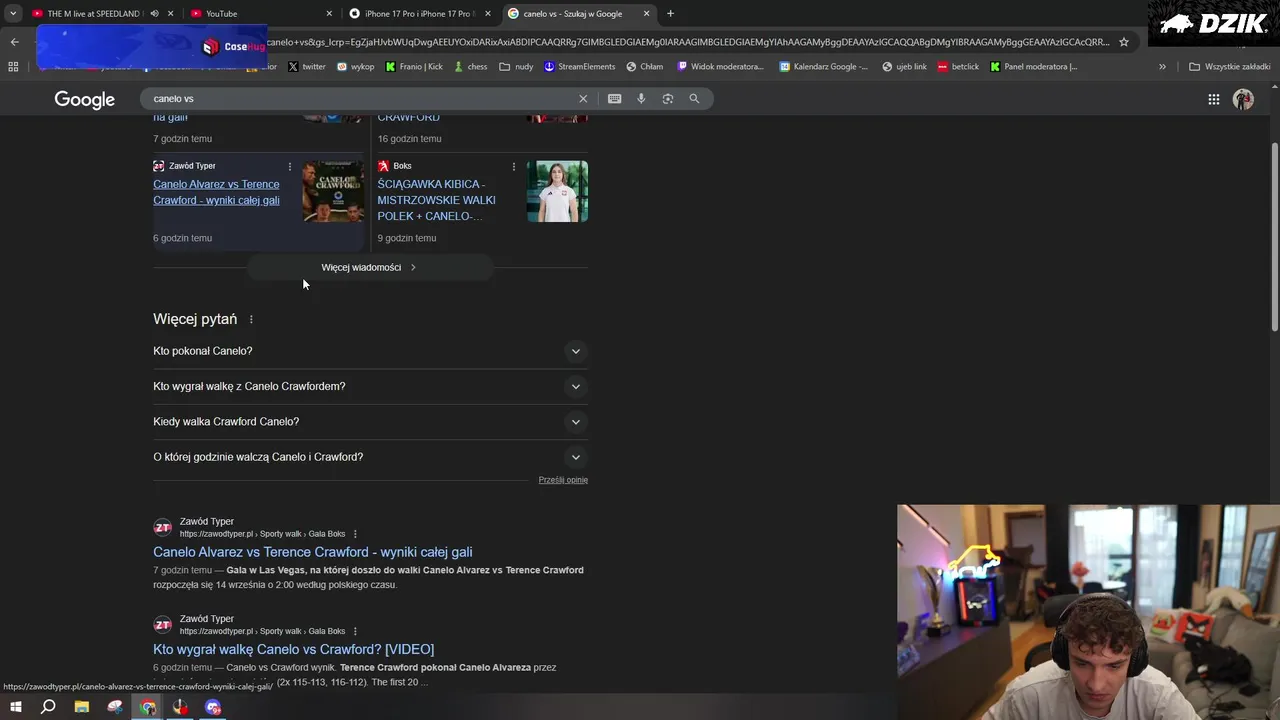Screen dimensions: 1280x720
Task: Open Widok moderatora bookmark
Action: click(720, 67)
